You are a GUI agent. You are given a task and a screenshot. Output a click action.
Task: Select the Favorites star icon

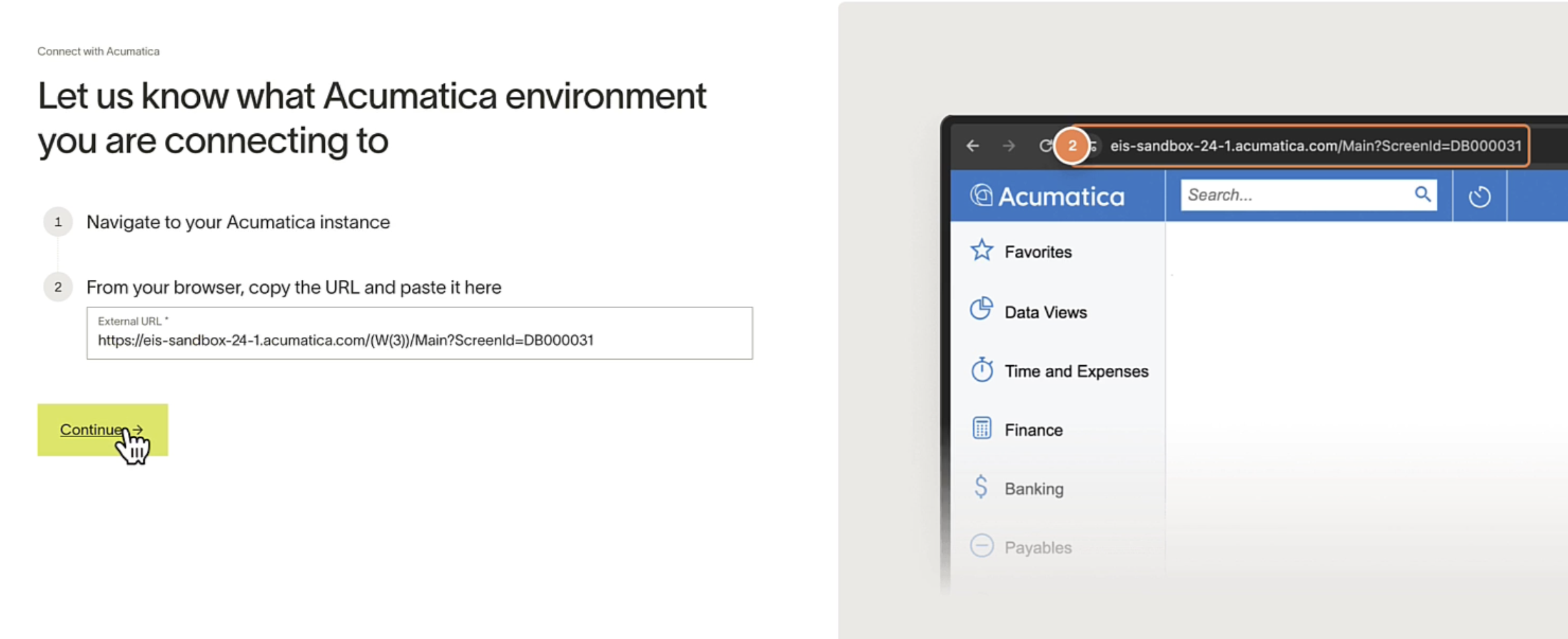(982, 250)
